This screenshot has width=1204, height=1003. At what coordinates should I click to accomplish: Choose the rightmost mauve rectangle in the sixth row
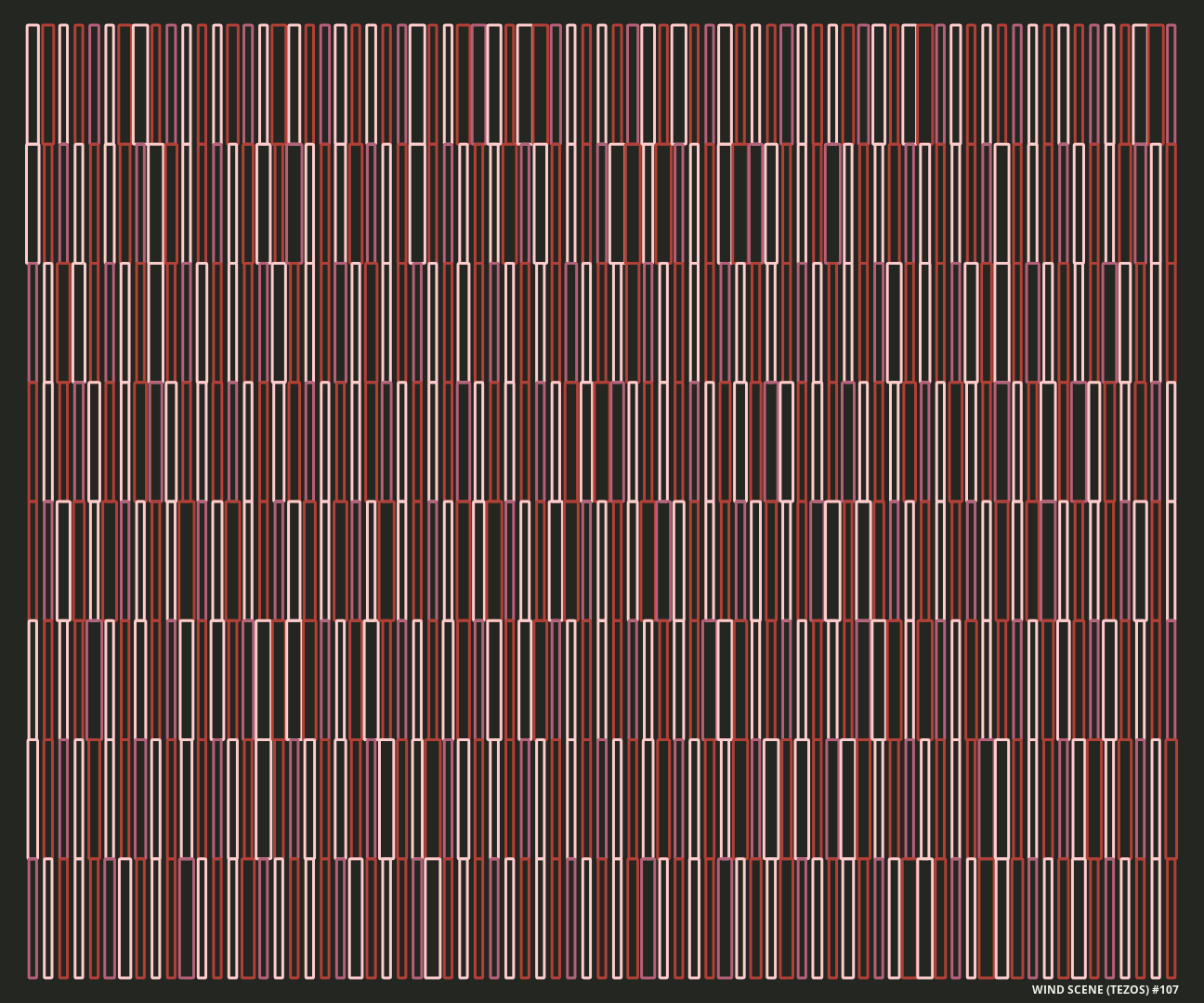[x=1171, y=680]
